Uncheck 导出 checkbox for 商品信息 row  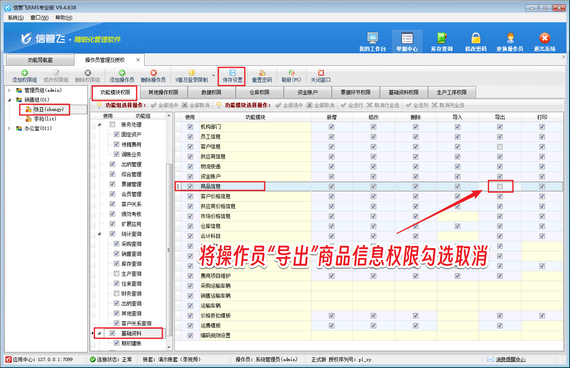[500, 187]
